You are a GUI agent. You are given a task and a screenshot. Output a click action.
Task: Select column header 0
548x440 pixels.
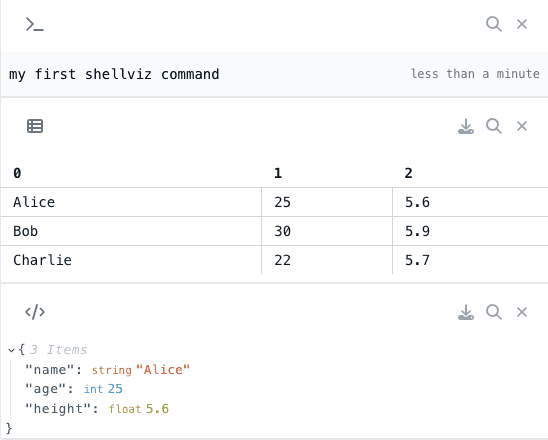tap(17, 173)
